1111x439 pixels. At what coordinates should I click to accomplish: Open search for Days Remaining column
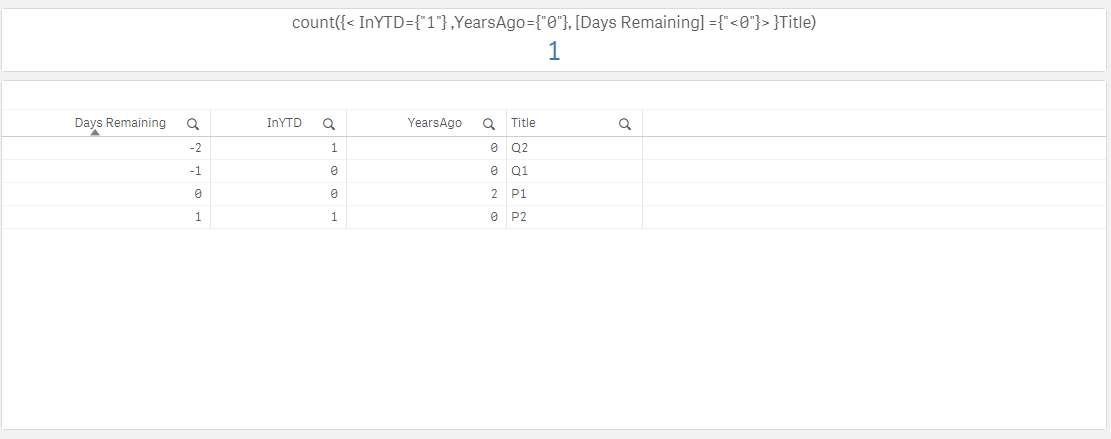point(193,125)
